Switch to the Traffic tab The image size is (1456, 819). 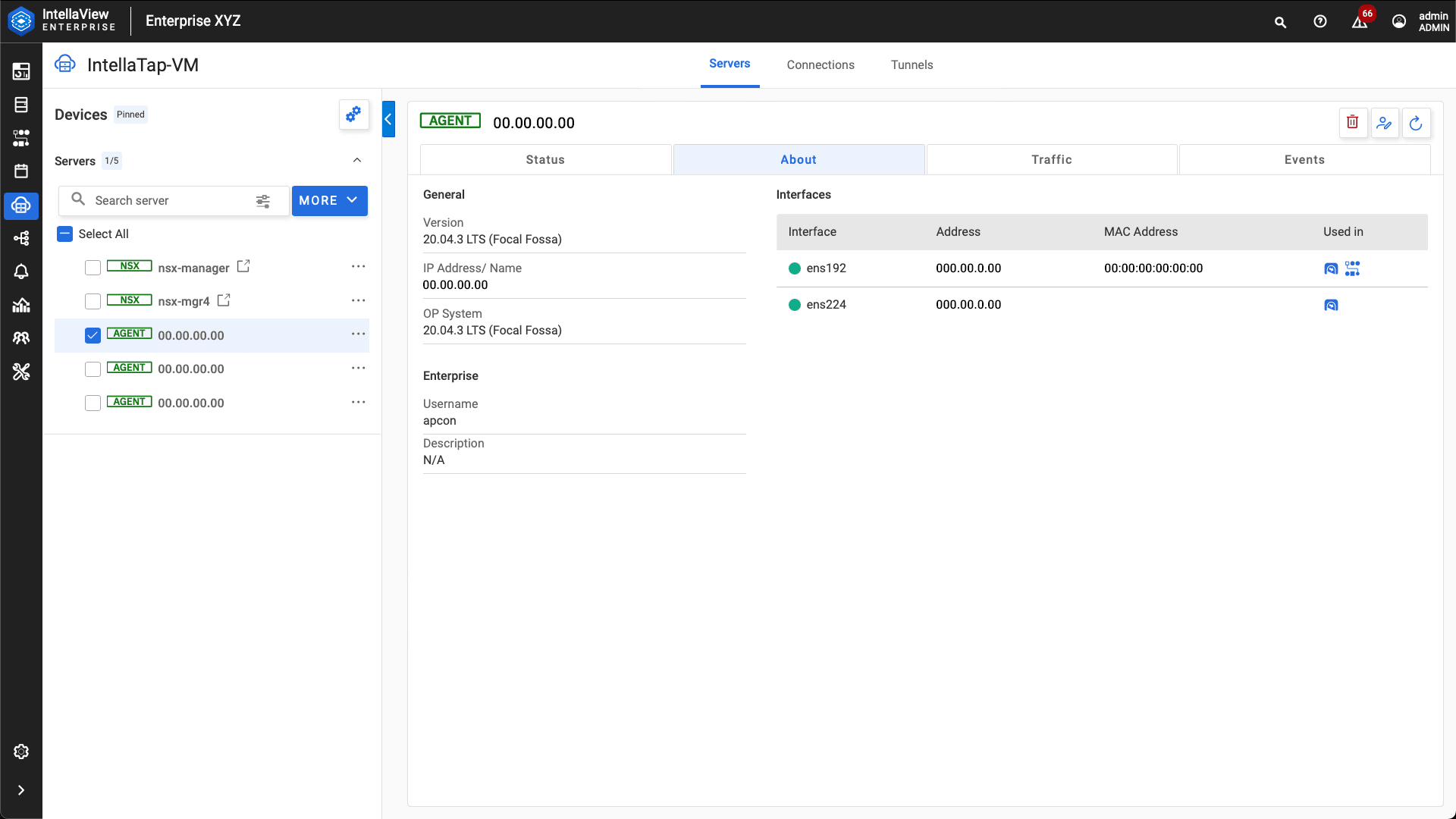pyautogui.click(x=1051, y=159)
